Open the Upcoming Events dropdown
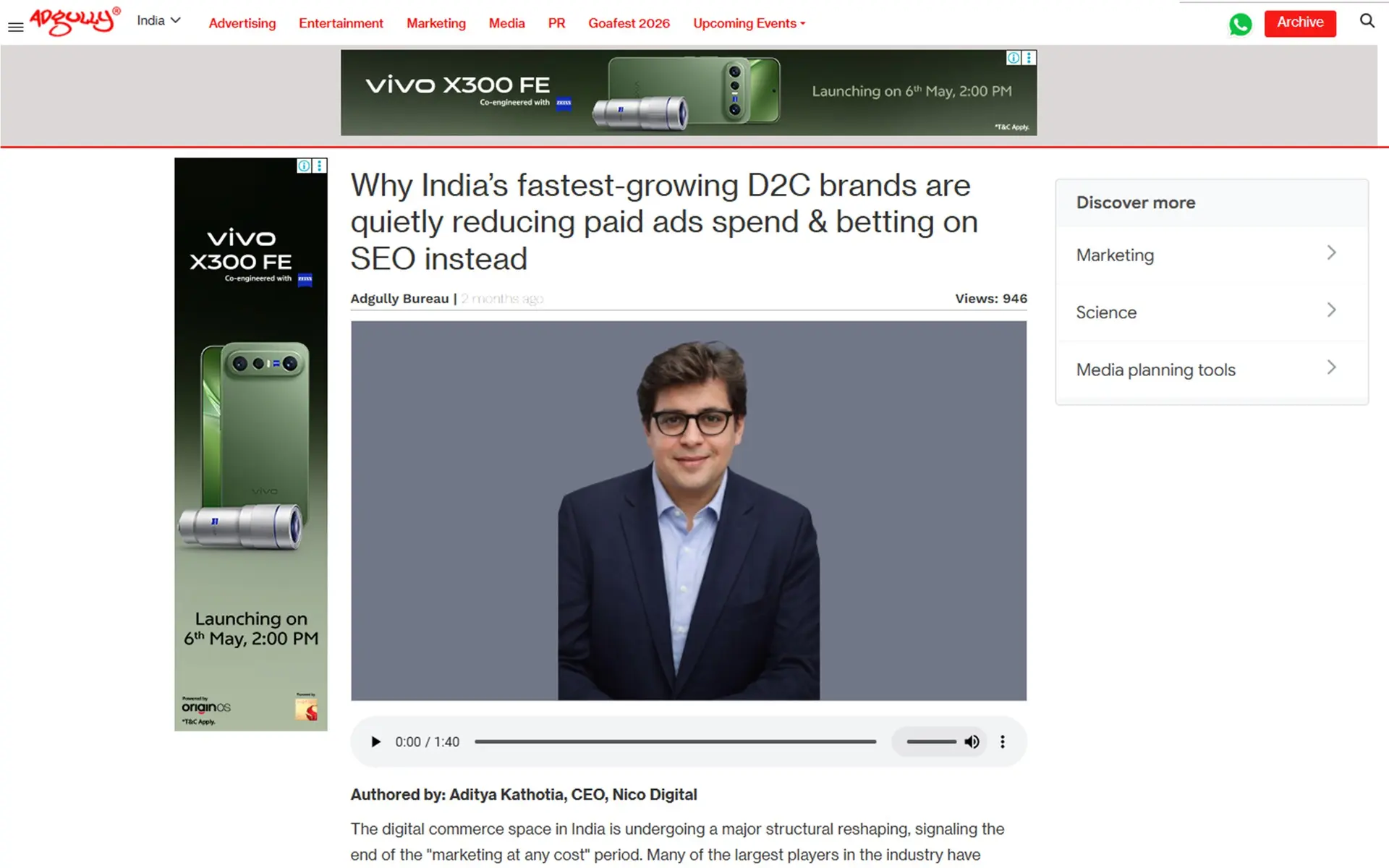 tap(749, 23)
